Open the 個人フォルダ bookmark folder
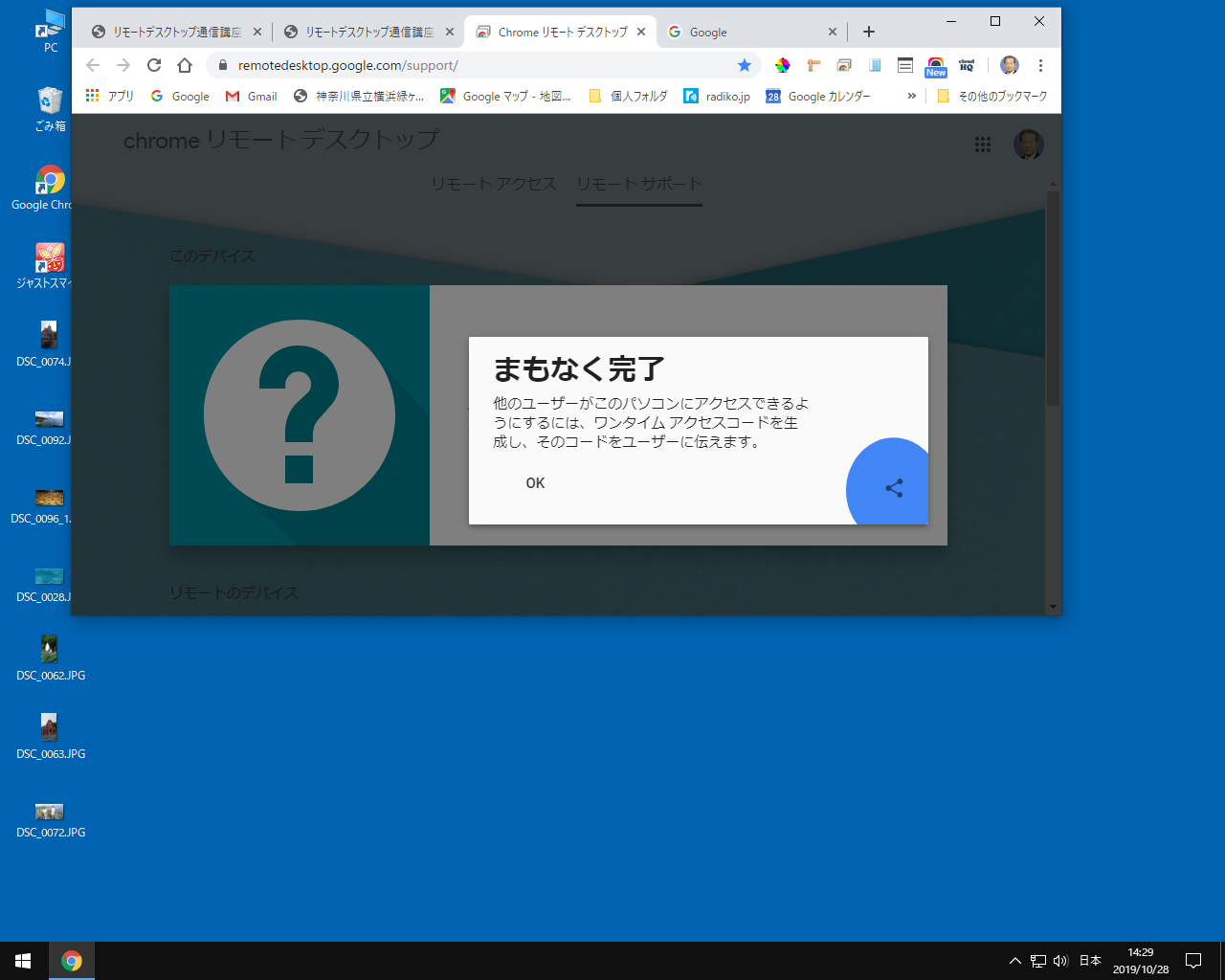The width and height of the screenshot is (1225, 980). 628,96
